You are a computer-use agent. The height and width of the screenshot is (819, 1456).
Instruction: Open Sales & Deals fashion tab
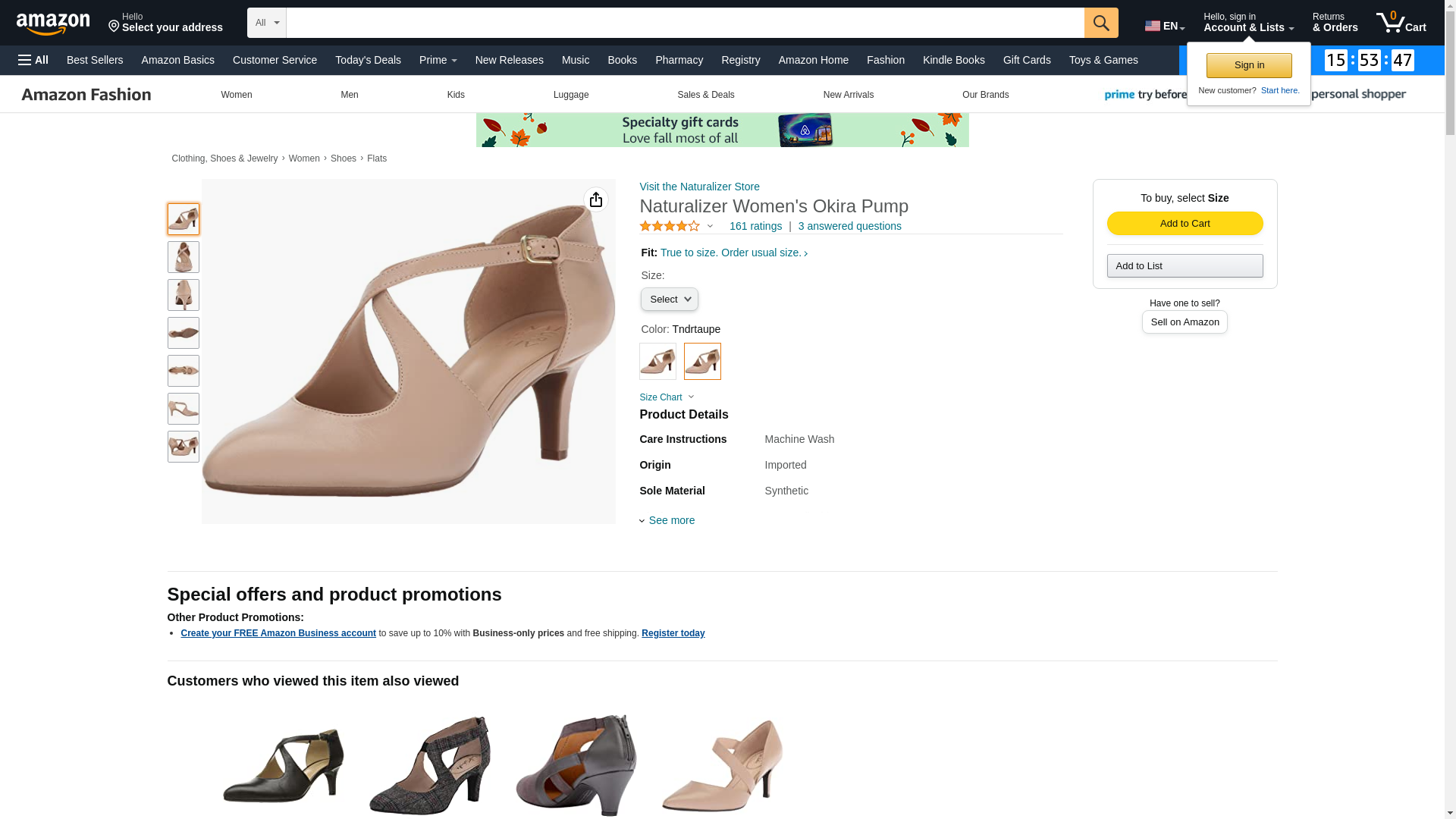click(x=705, y=95)
